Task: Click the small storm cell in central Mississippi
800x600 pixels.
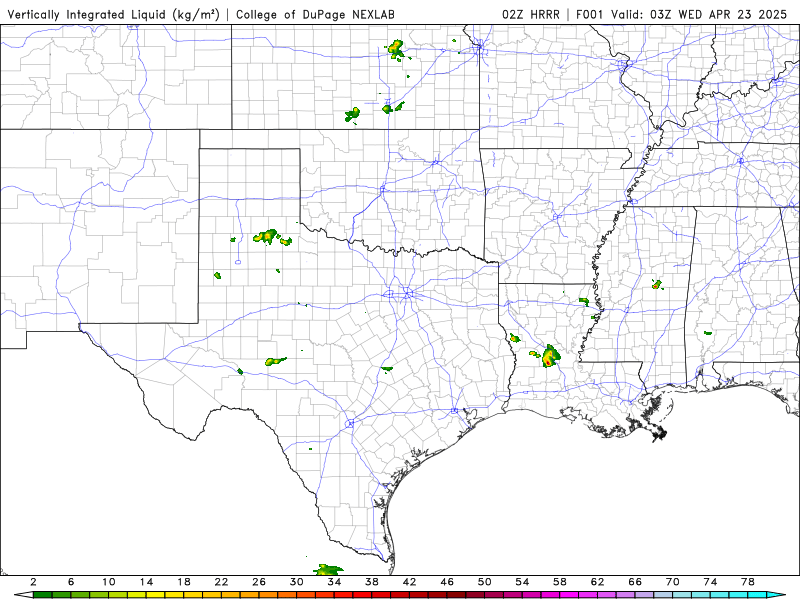Action: point(657,284)
